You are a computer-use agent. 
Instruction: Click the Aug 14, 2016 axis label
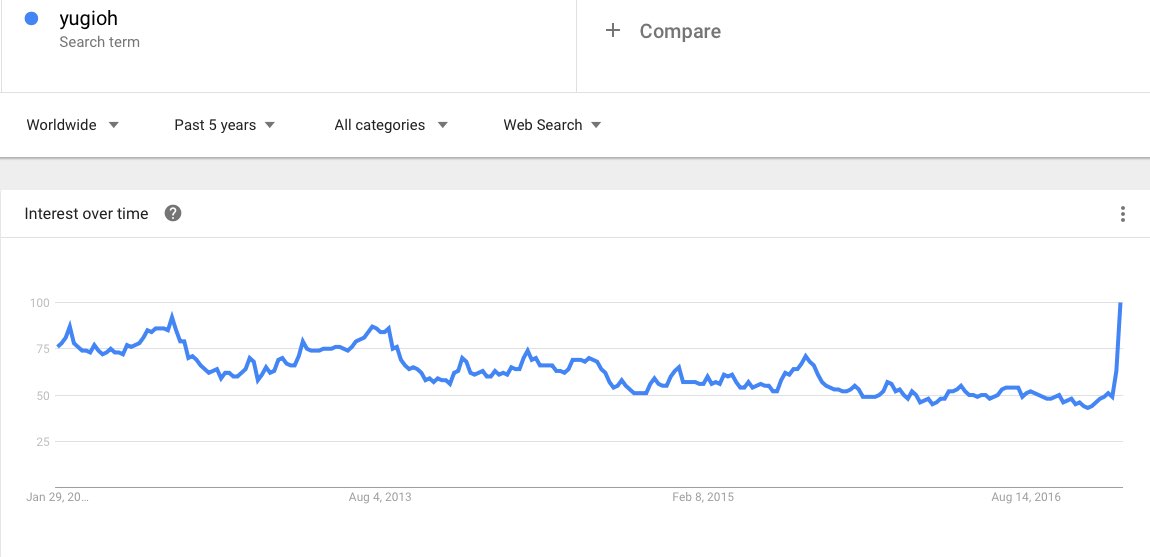1027,497
